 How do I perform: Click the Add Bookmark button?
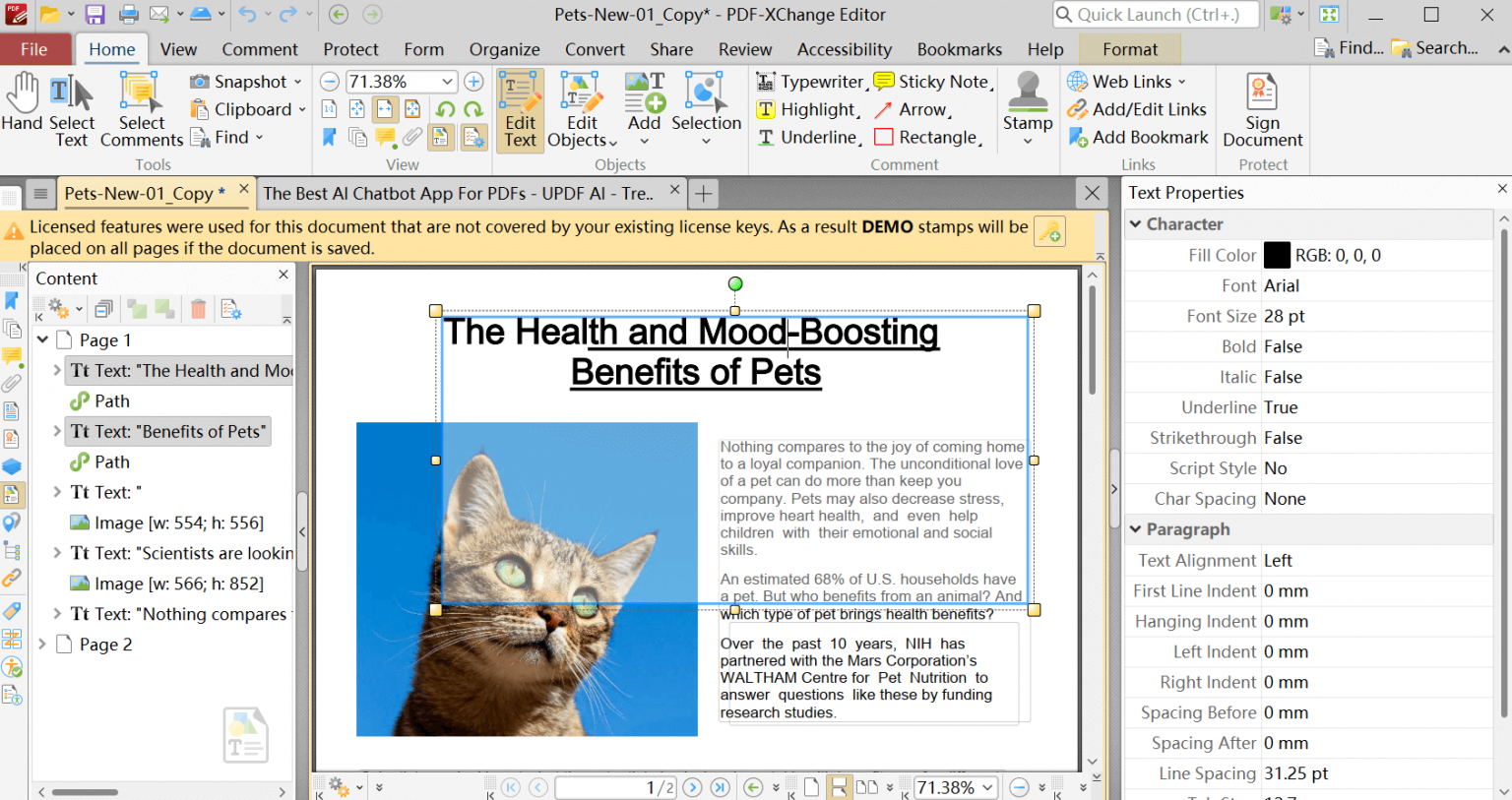[x=1138, y=137]
